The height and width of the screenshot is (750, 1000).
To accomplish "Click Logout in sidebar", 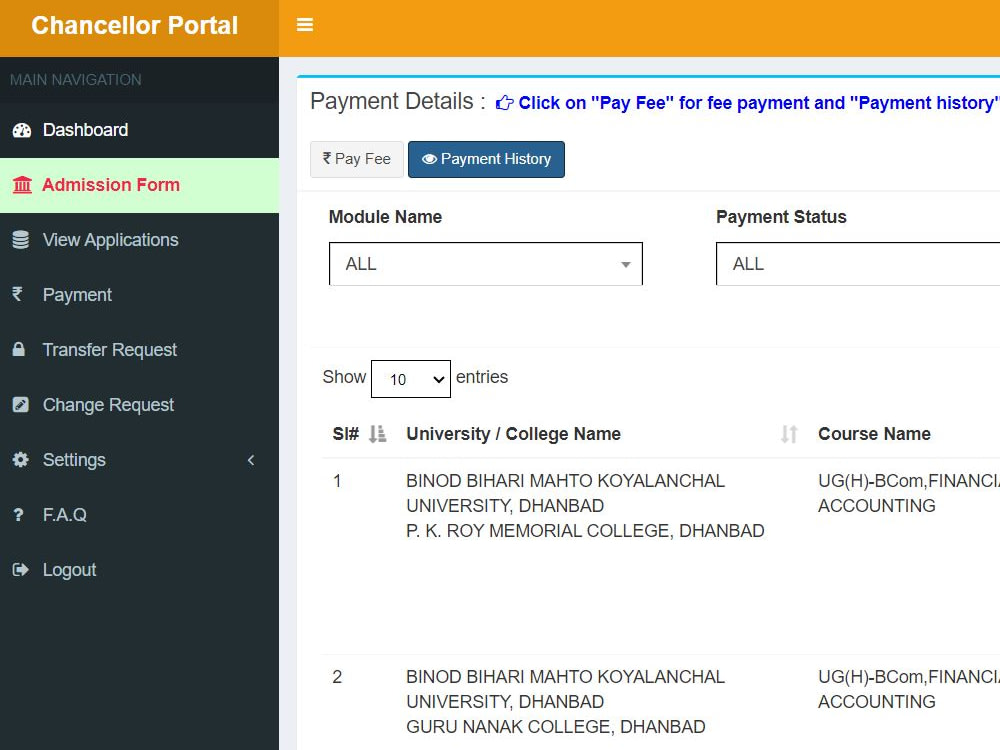I will tap(139, 570).
